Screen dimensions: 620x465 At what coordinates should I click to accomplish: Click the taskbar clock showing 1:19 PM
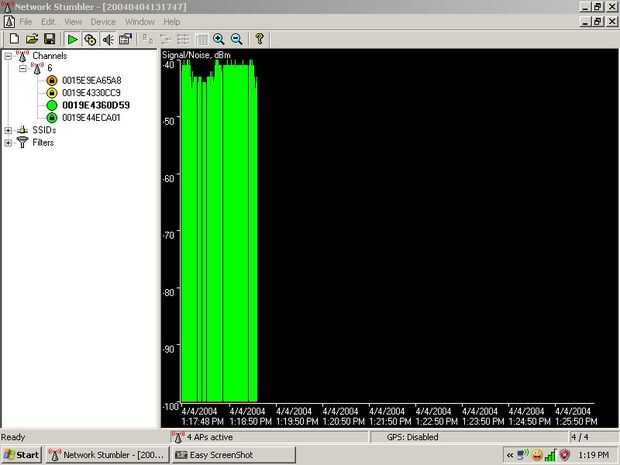(593, 456)
